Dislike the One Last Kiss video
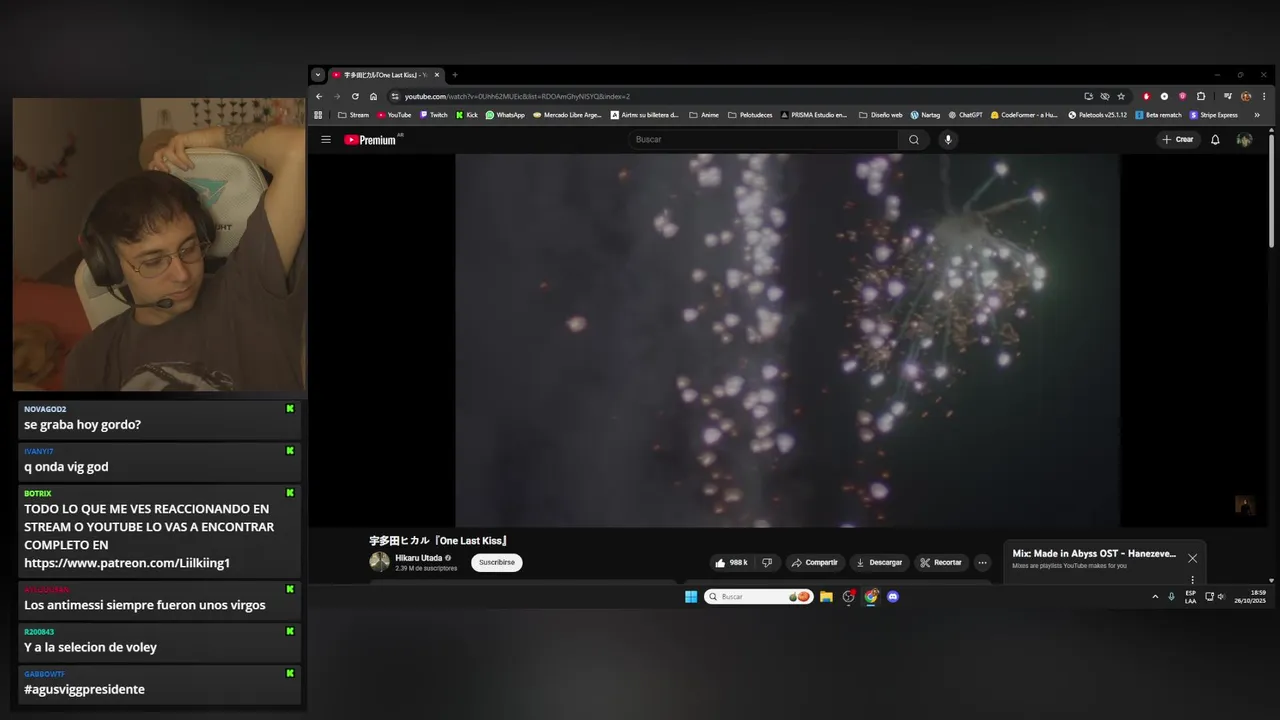This screenshot has width=1280, height=720. coord(767,563)
